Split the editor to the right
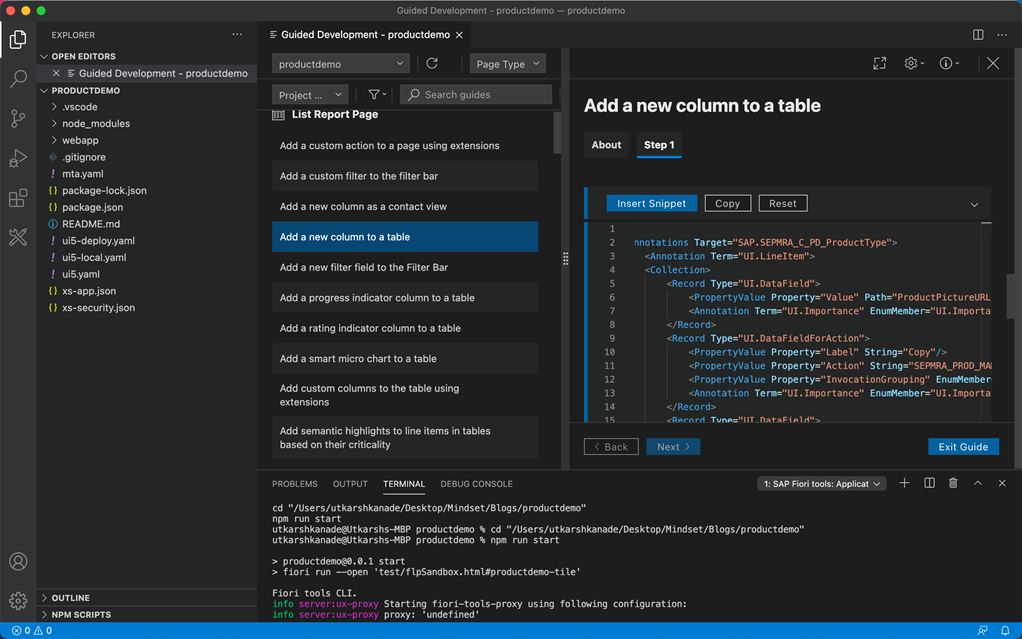Viewport: 1022px width, 639px height. [x=978, y=35]
